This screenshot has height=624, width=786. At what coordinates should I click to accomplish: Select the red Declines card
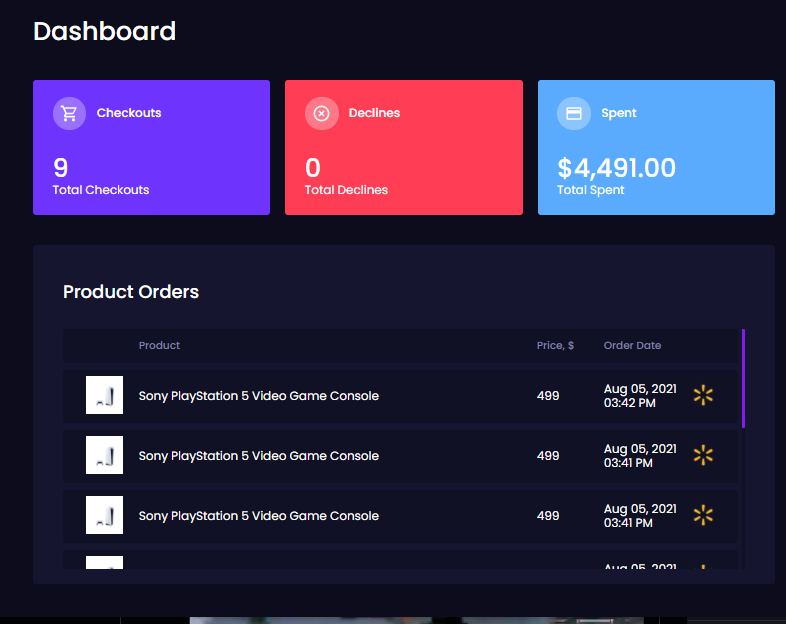point(404,147)
